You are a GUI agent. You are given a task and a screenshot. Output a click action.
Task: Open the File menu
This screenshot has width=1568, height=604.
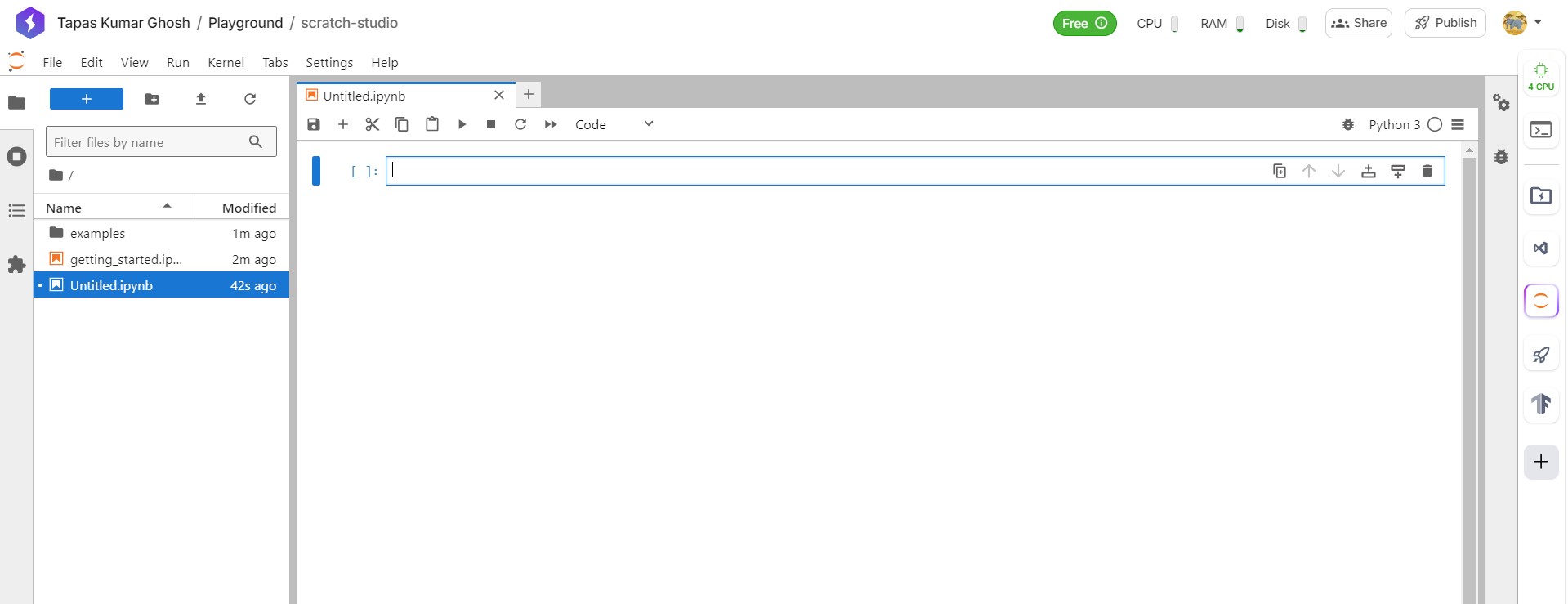(52, 62)
